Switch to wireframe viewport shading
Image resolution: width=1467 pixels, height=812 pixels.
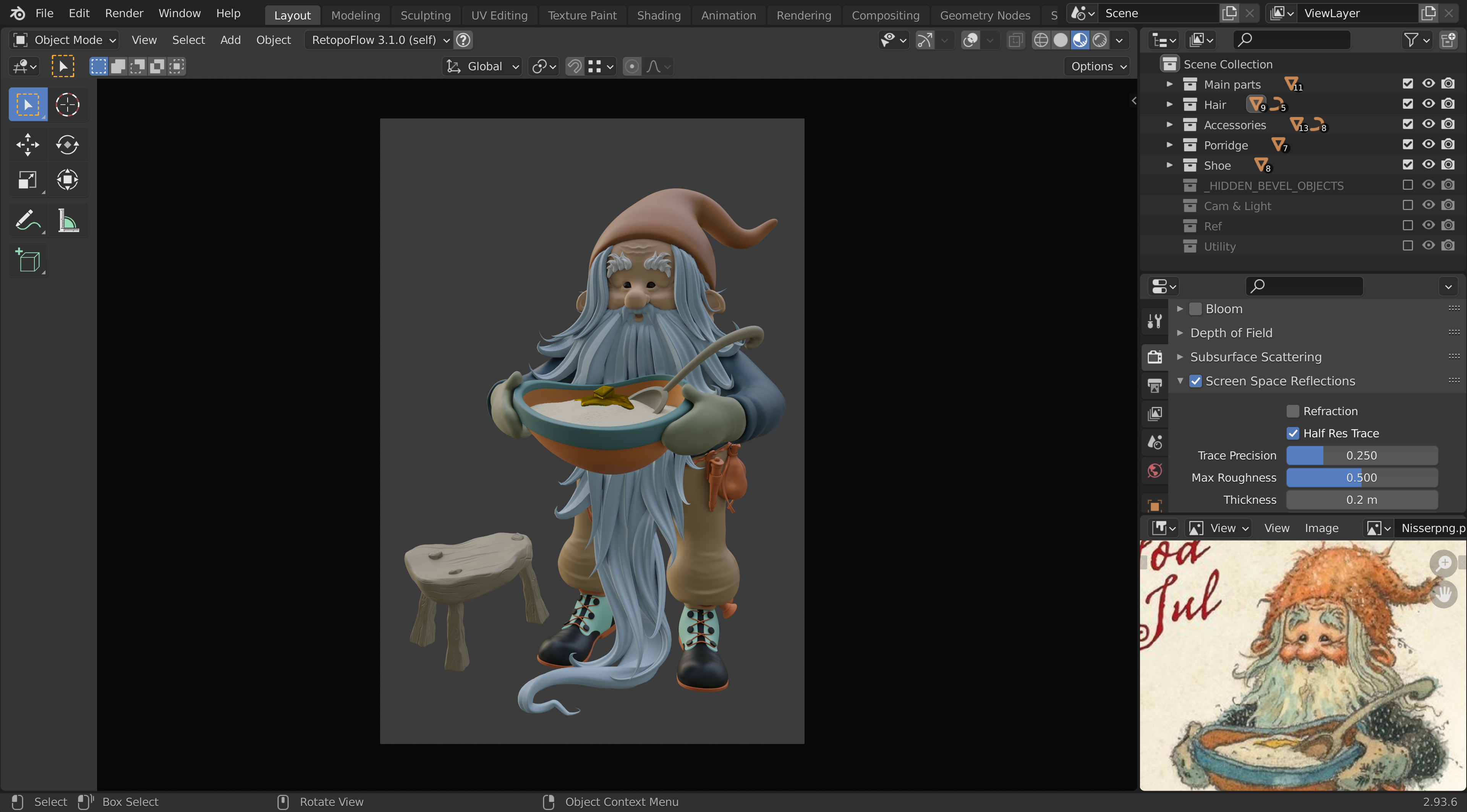pos(1040,40)
